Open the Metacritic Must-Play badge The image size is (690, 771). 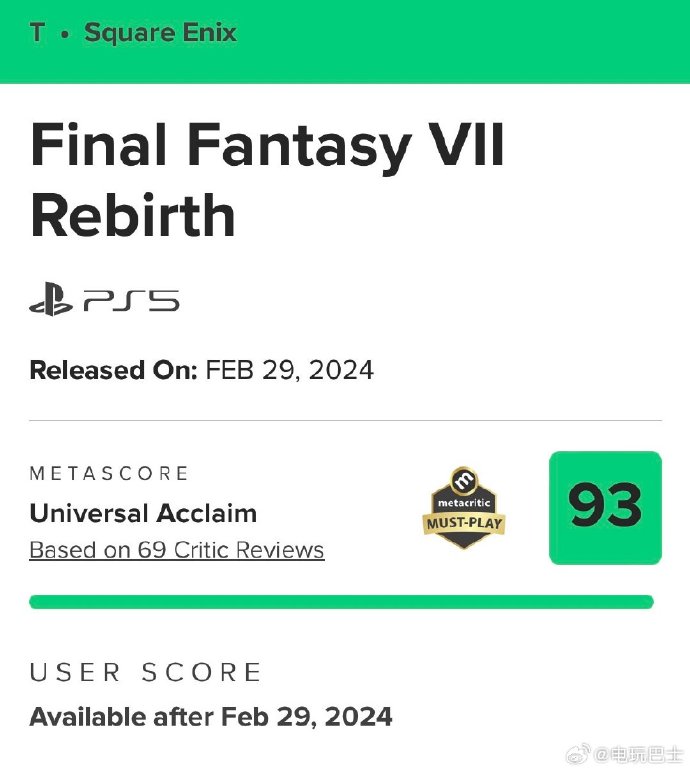(464, 507)
